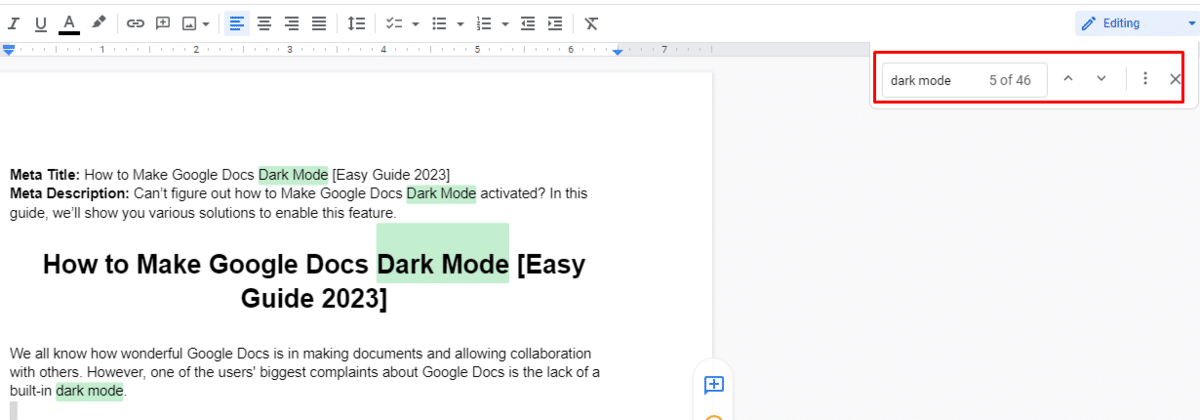Close the find bar
Image resolution: width=1200 pixels, height=420 pixels.
tap(1175, 79)
